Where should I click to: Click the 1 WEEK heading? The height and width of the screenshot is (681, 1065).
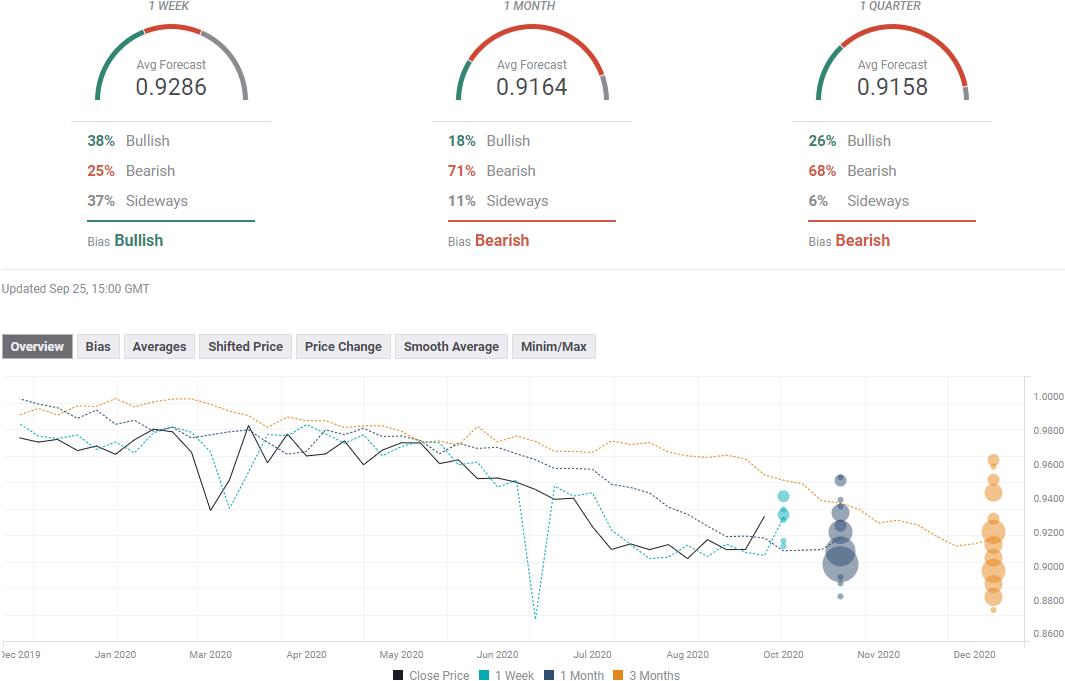(171, 5)
